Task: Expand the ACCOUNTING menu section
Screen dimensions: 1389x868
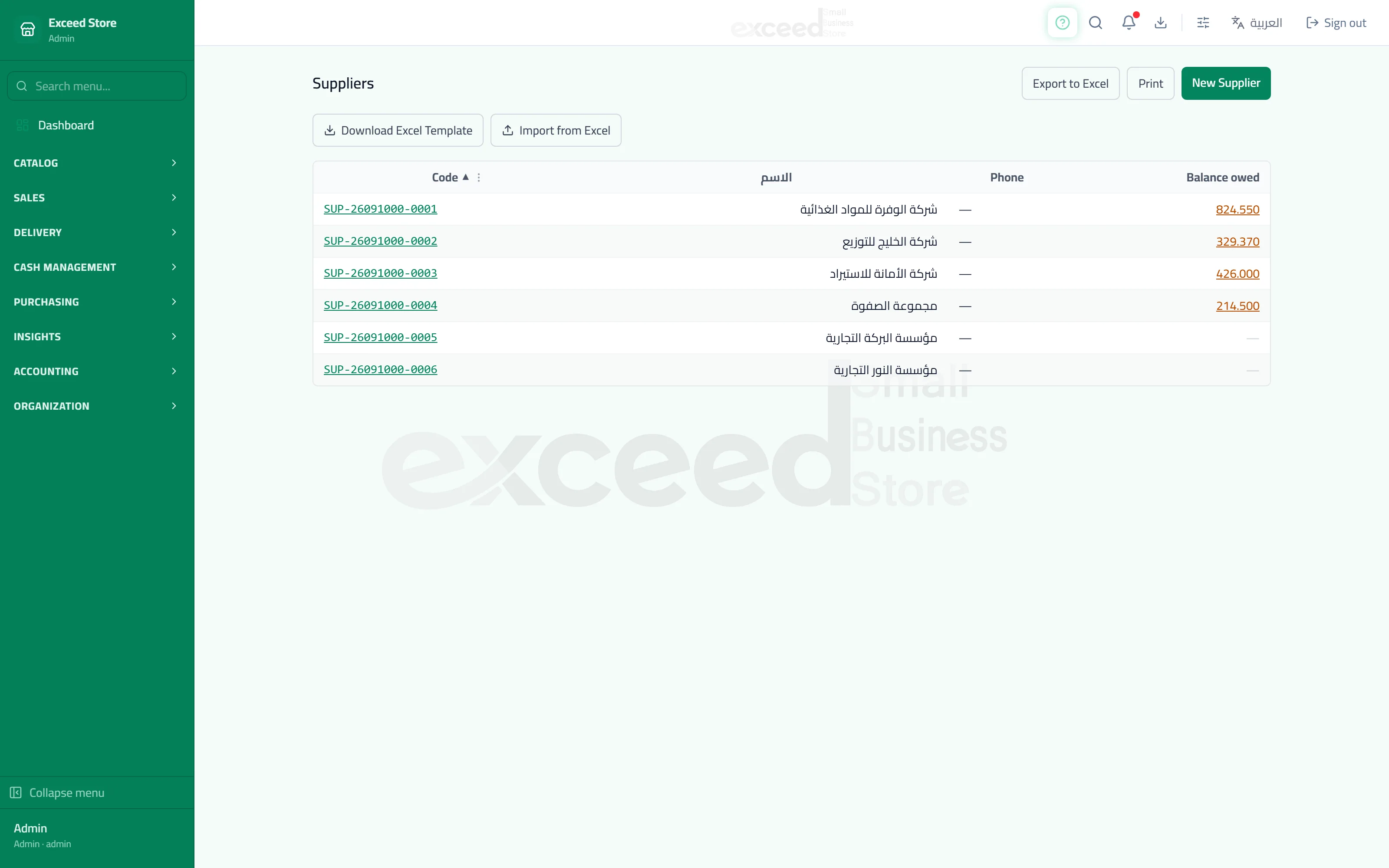Action: [96, 372]
